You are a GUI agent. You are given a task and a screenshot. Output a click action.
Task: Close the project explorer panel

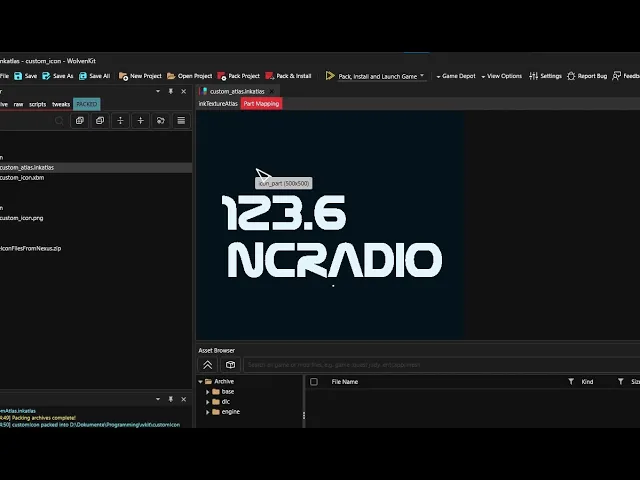(184, 91)
